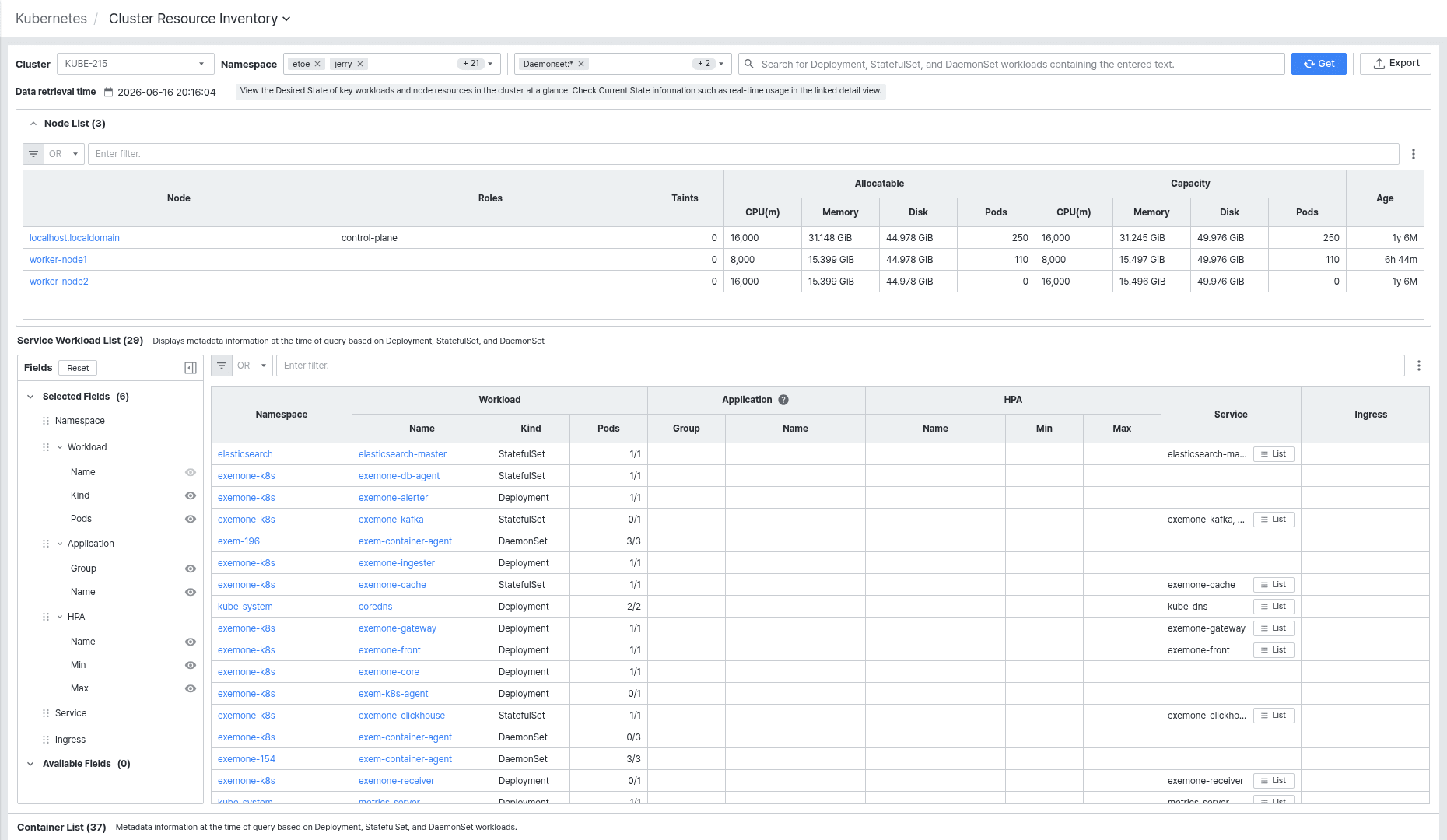Image resolution: width=1447 pixels, height=840 pixels.
Task: Click the Export button
Action: tap(1396, 64)
